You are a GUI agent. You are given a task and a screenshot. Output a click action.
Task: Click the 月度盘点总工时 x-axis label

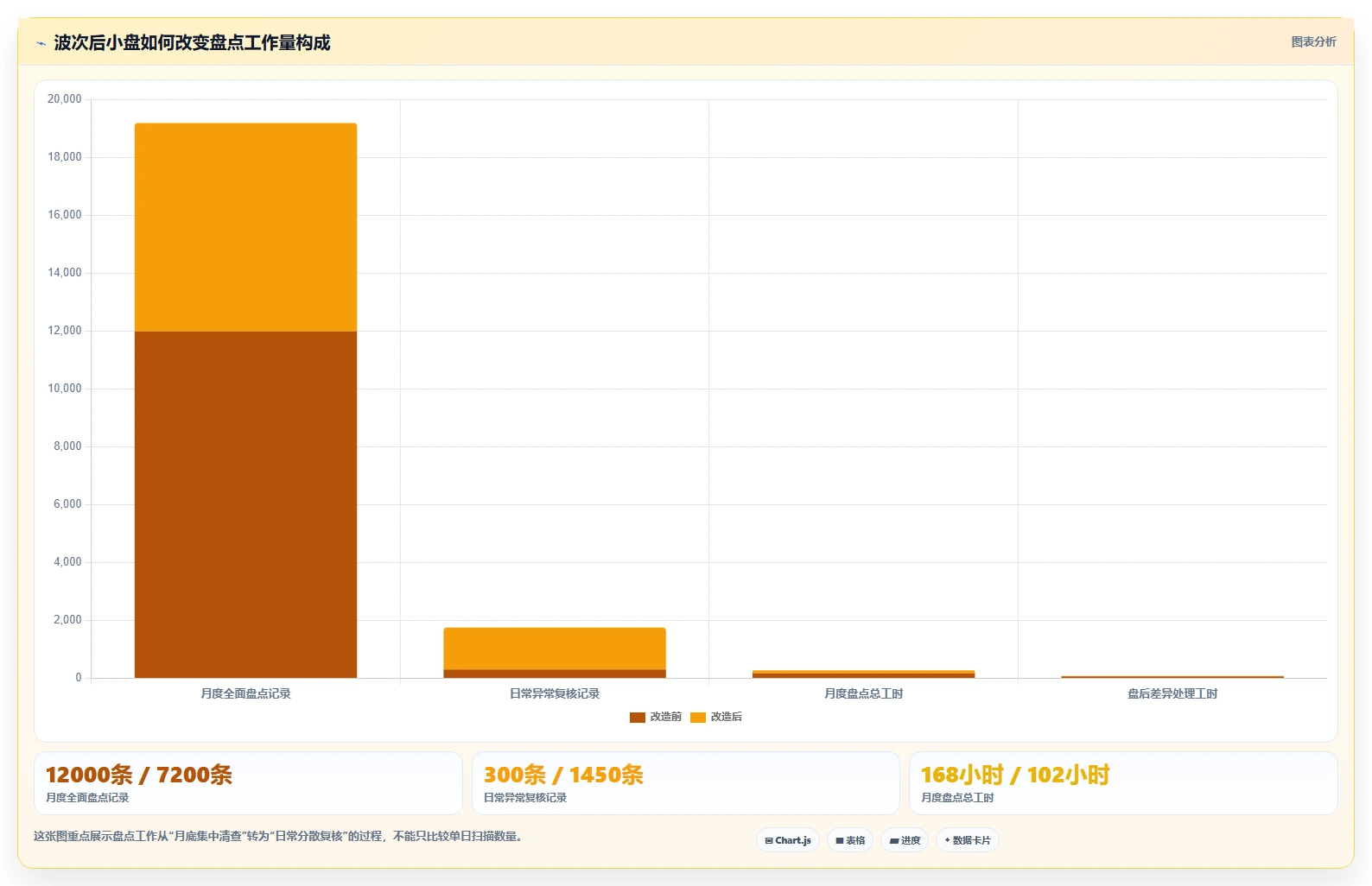863,693
